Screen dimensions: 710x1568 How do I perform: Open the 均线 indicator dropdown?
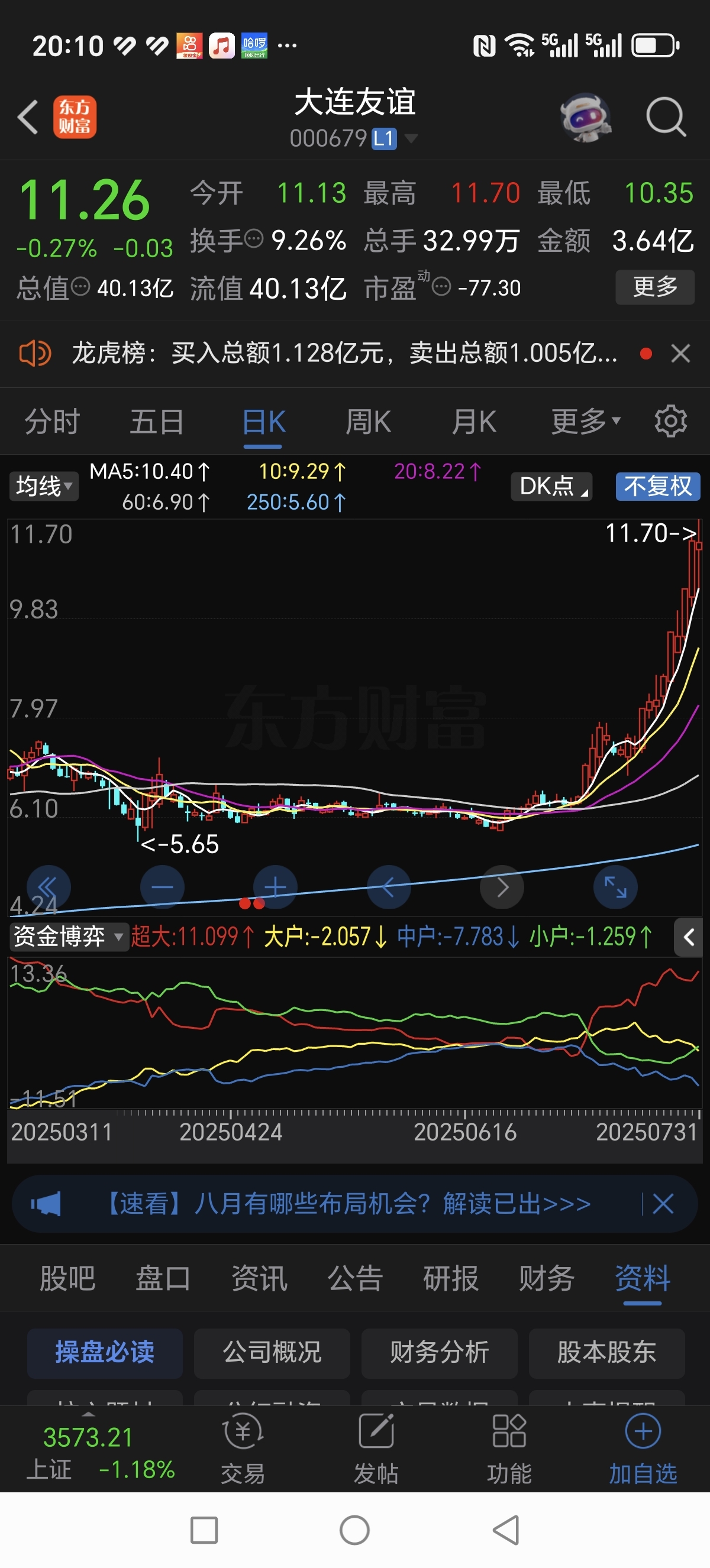[44, 486]
